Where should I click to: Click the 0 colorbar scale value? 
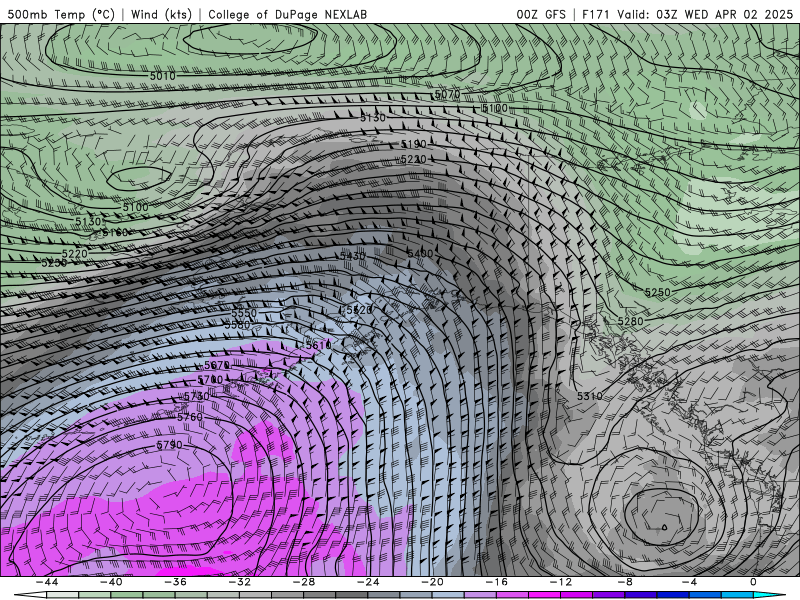pyautogui.click(x=754, y=582)
